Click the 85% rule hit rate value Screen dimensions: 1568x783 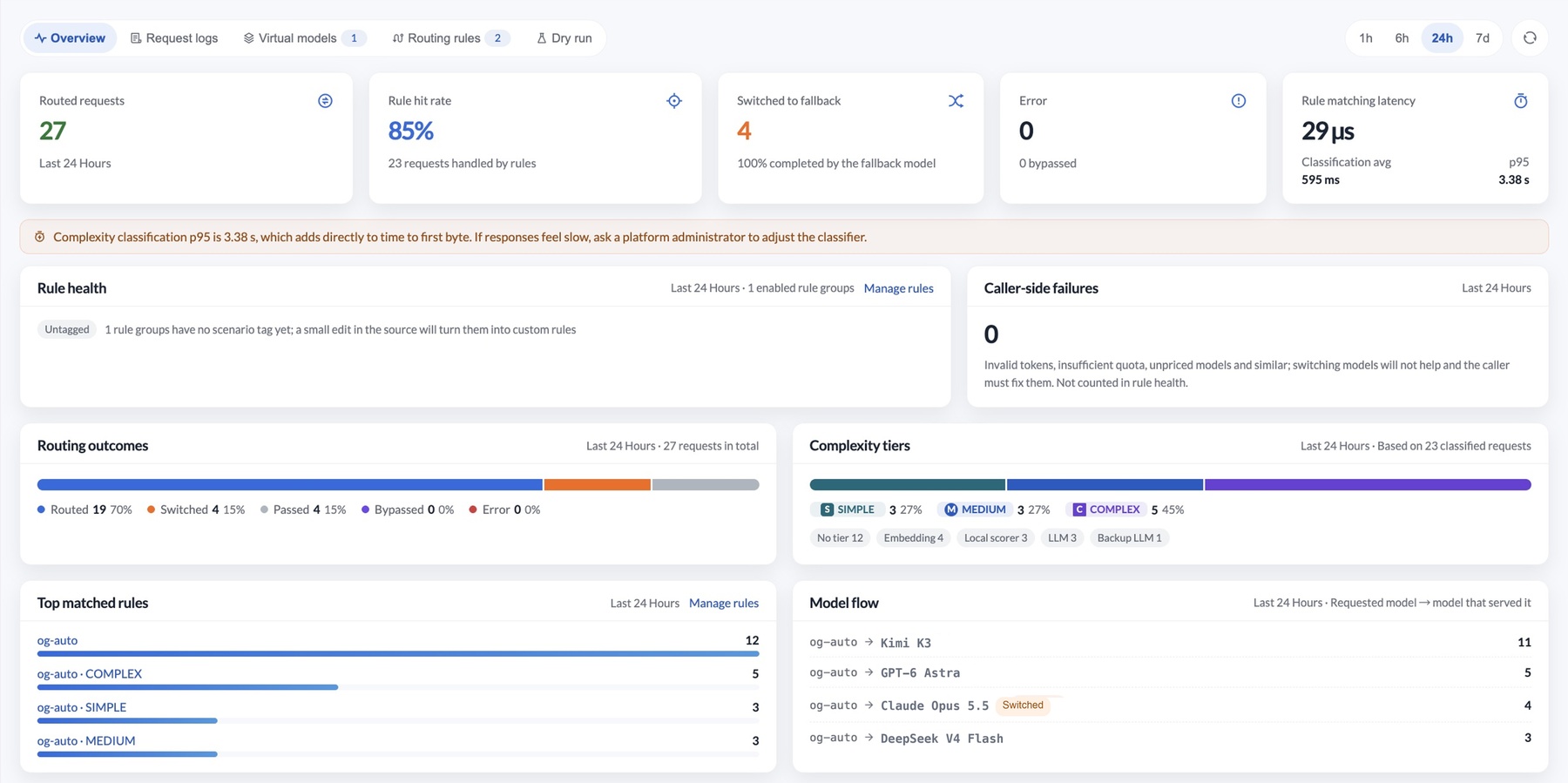(410, 131)
